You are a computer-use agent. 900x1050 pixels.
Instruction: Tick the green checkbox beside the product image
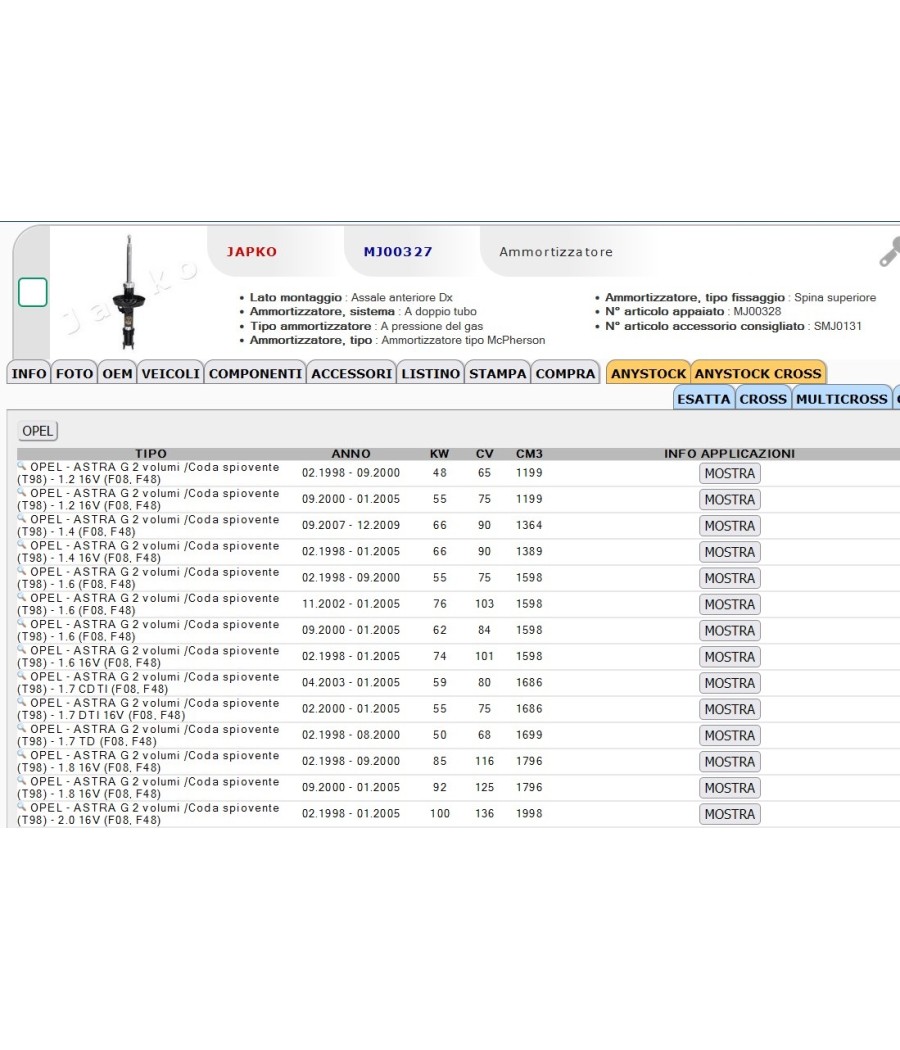pos(32,292)
